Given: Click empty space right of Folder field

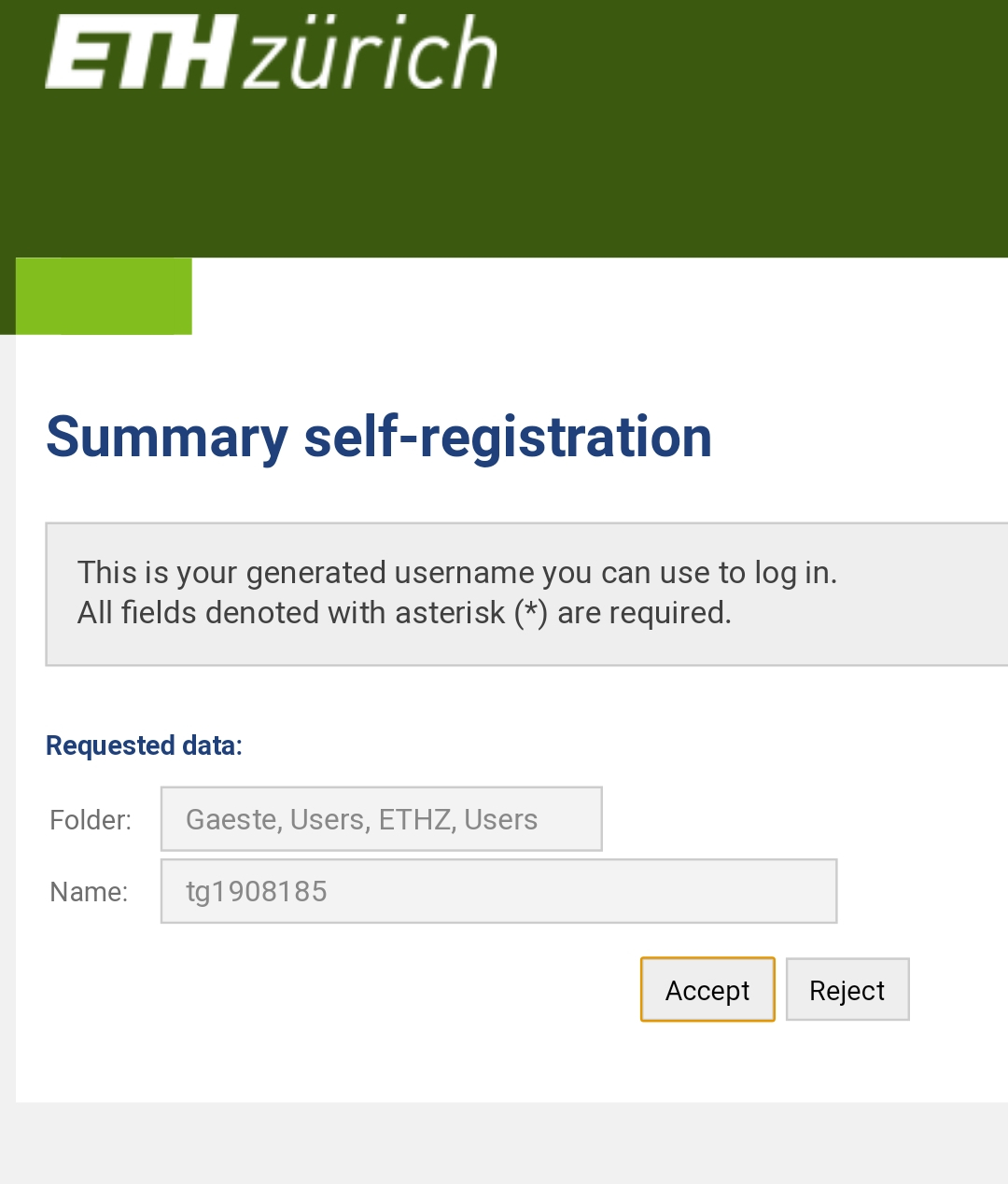Looking at the screenshot, I should [803, 819].
